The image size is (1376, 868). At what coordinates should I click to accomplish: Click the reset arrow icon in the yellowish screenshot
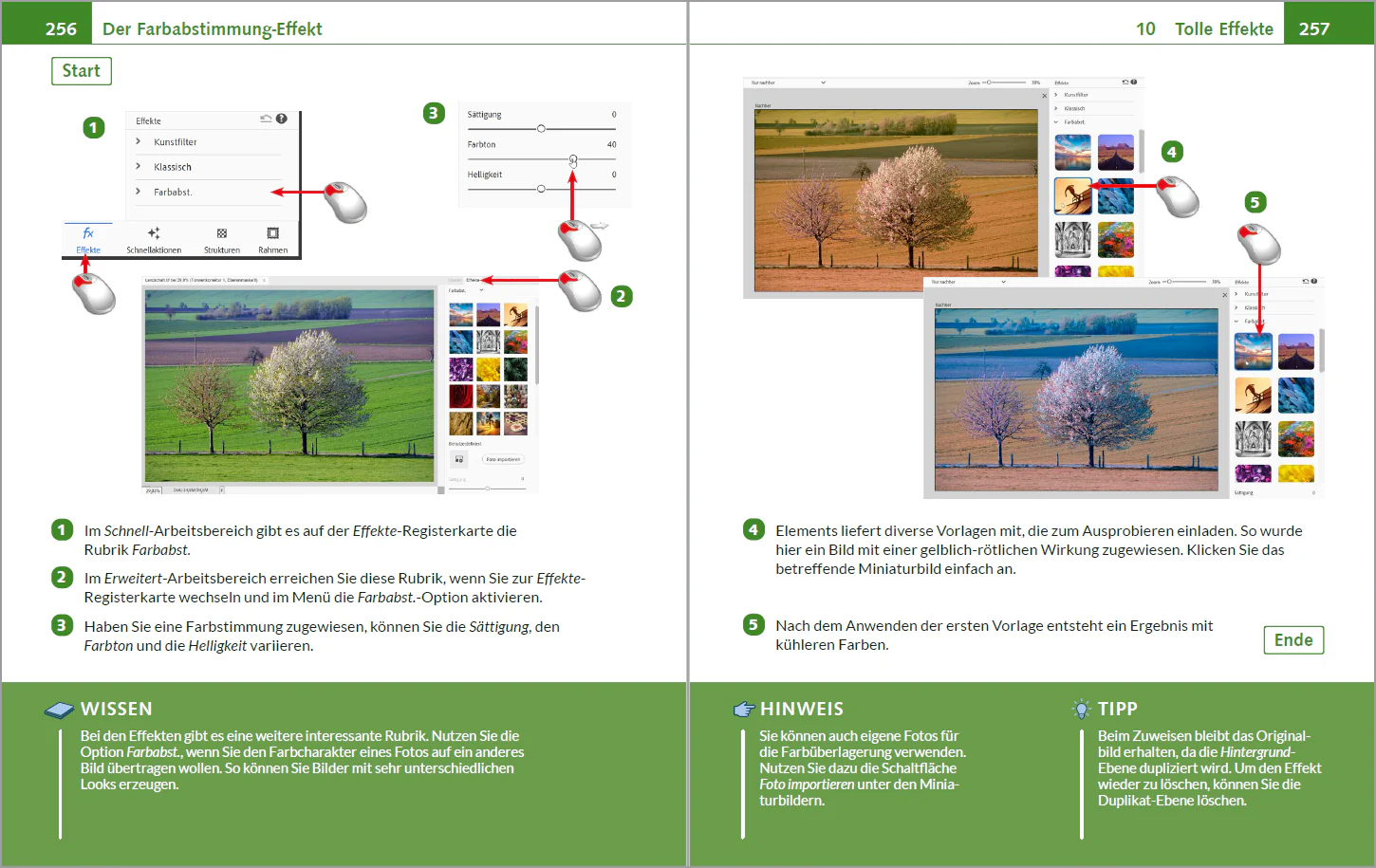(x=1125, y=83)
